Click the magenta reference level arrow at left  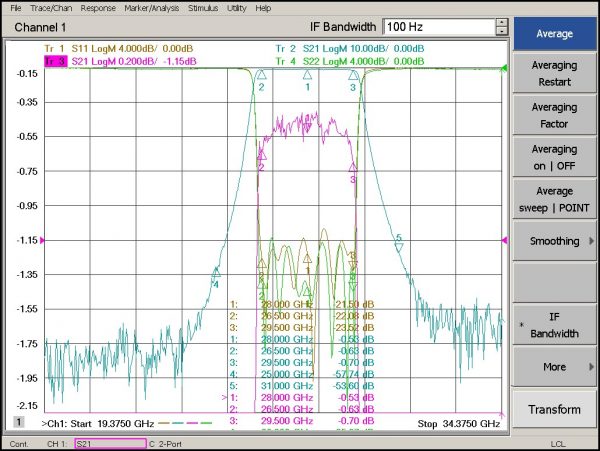point(42,240)
